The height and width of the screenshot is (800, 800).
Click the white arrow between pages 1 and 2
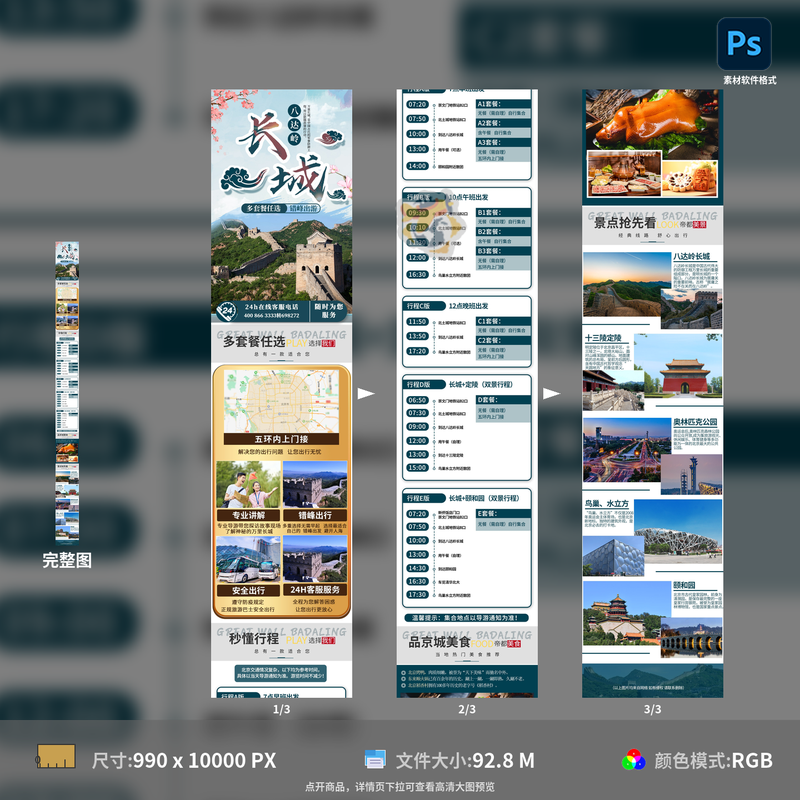[366, 393]
